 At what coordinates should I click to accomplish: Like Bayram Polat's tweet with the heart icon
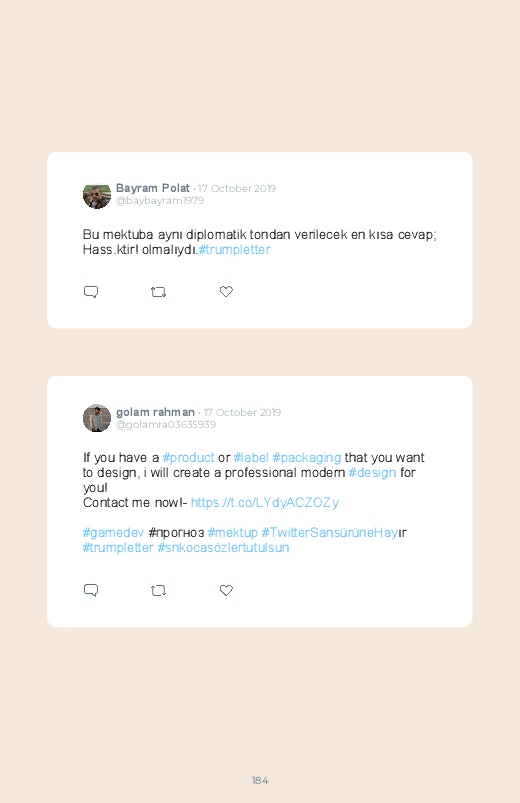(226, 291)
